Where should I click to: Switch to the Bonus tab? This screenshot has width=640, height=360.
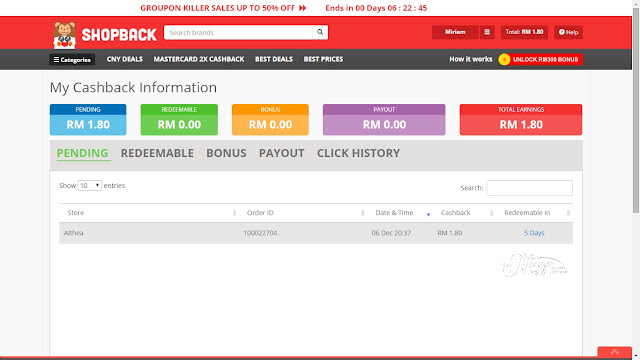(x=226, y=153)
